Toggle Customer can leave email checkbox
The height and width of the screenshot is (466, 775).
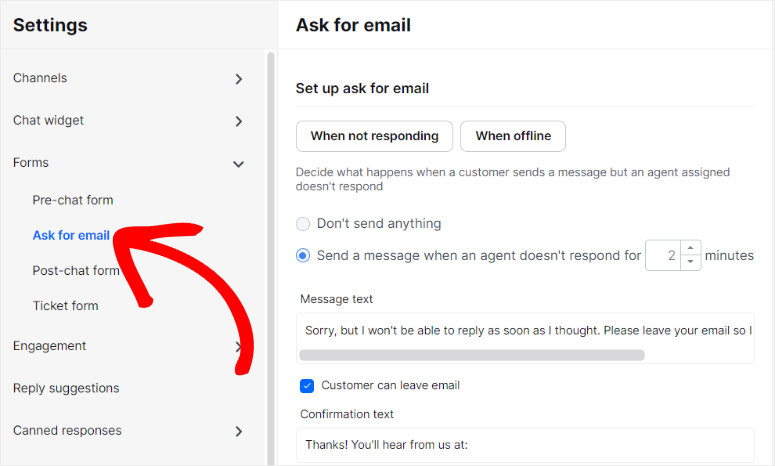307,385
